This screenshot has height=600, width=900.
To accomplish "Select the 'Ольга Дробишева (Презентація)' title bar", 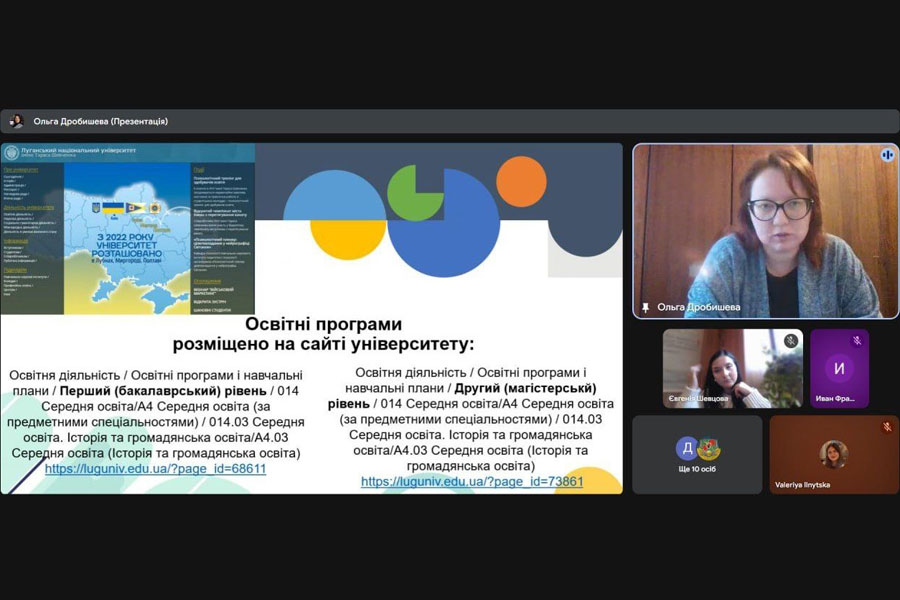I will [x=449, y=121].
